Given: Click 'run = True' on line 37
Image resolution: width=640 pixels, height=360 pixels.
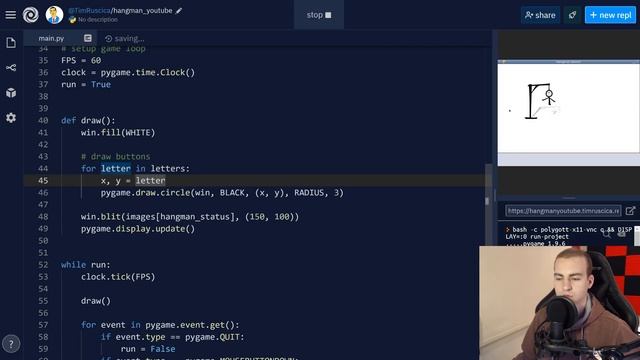Looking at the screenshot, I should click(86, 84).
